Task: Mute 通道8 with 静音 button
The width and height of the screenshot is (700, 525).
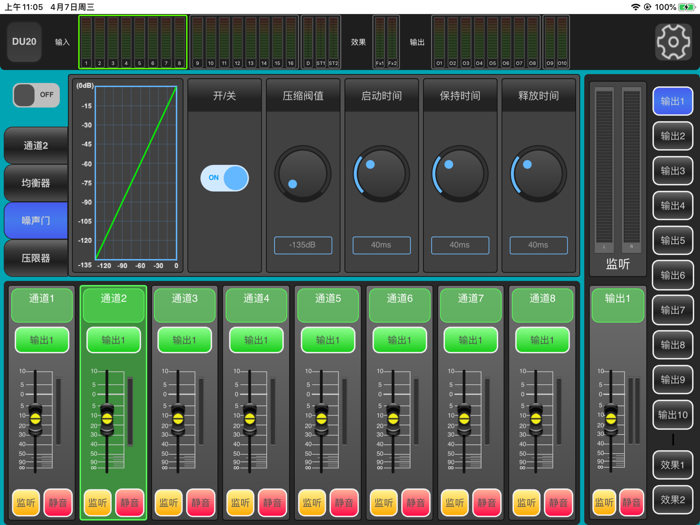Action: click(x=558, y=503)
